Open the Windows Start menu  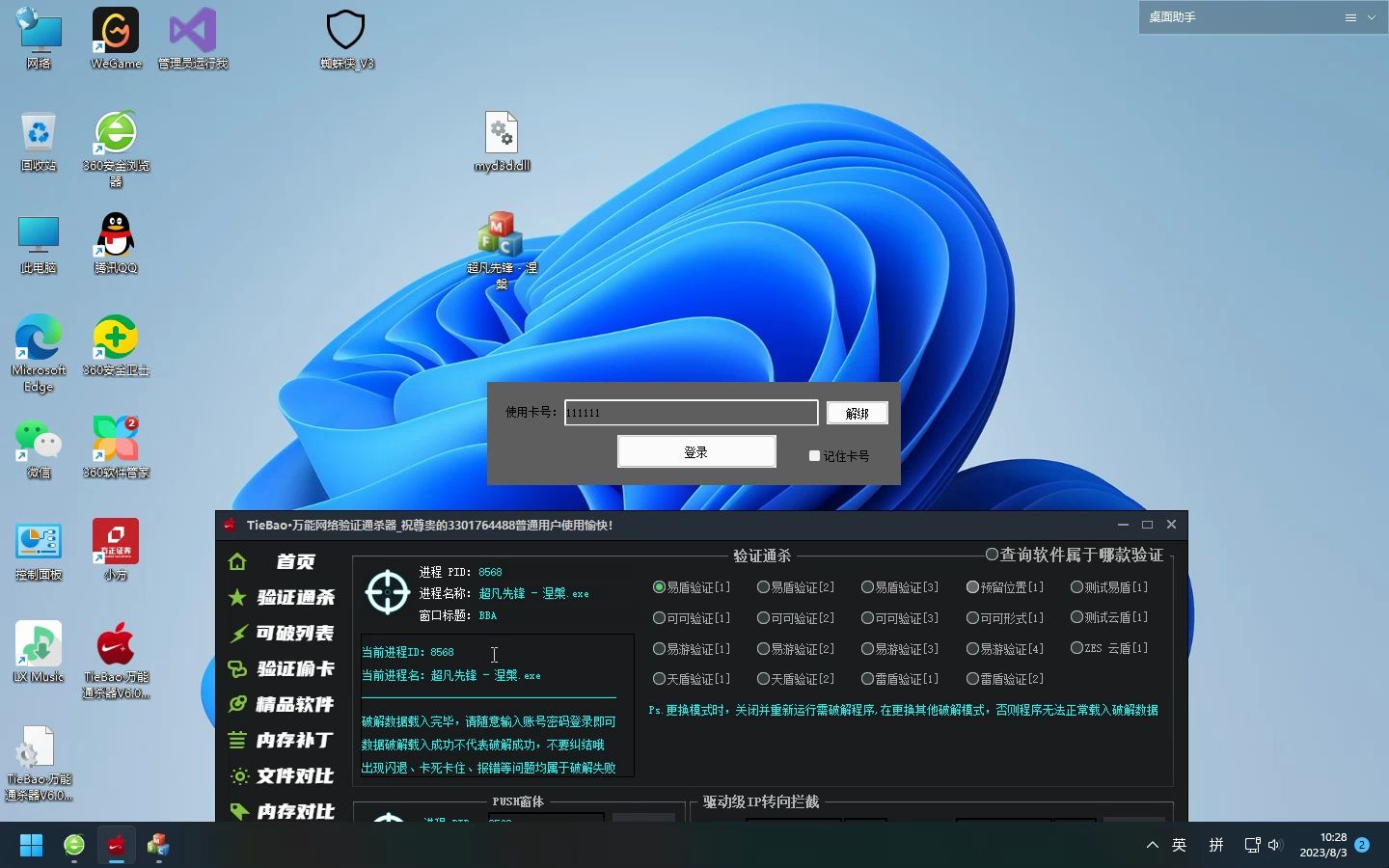pos(31,846)
